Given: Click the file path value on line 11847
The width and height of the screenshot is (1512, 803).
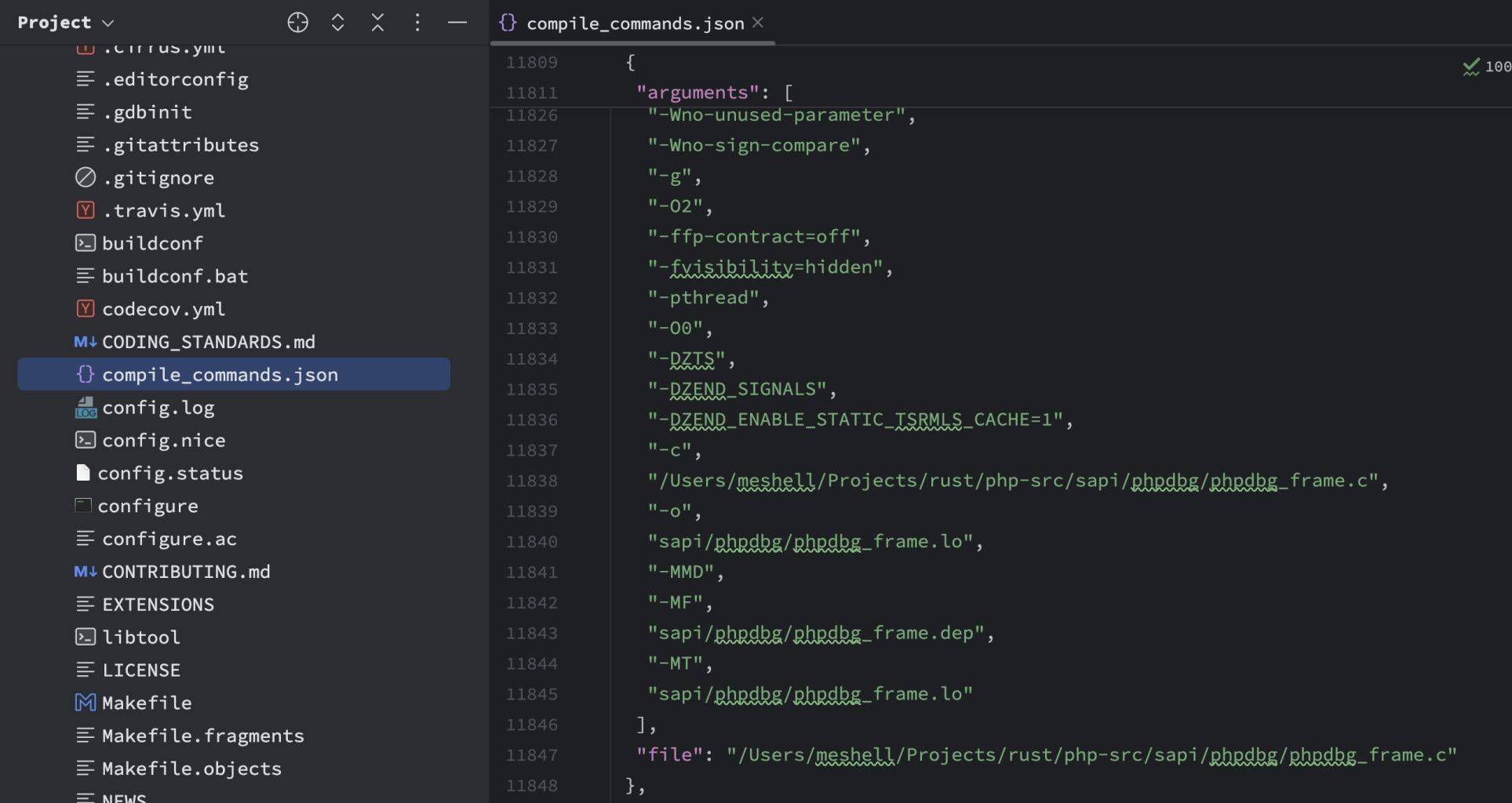Looking at the screenshot, I should (x=1091, y=755).
